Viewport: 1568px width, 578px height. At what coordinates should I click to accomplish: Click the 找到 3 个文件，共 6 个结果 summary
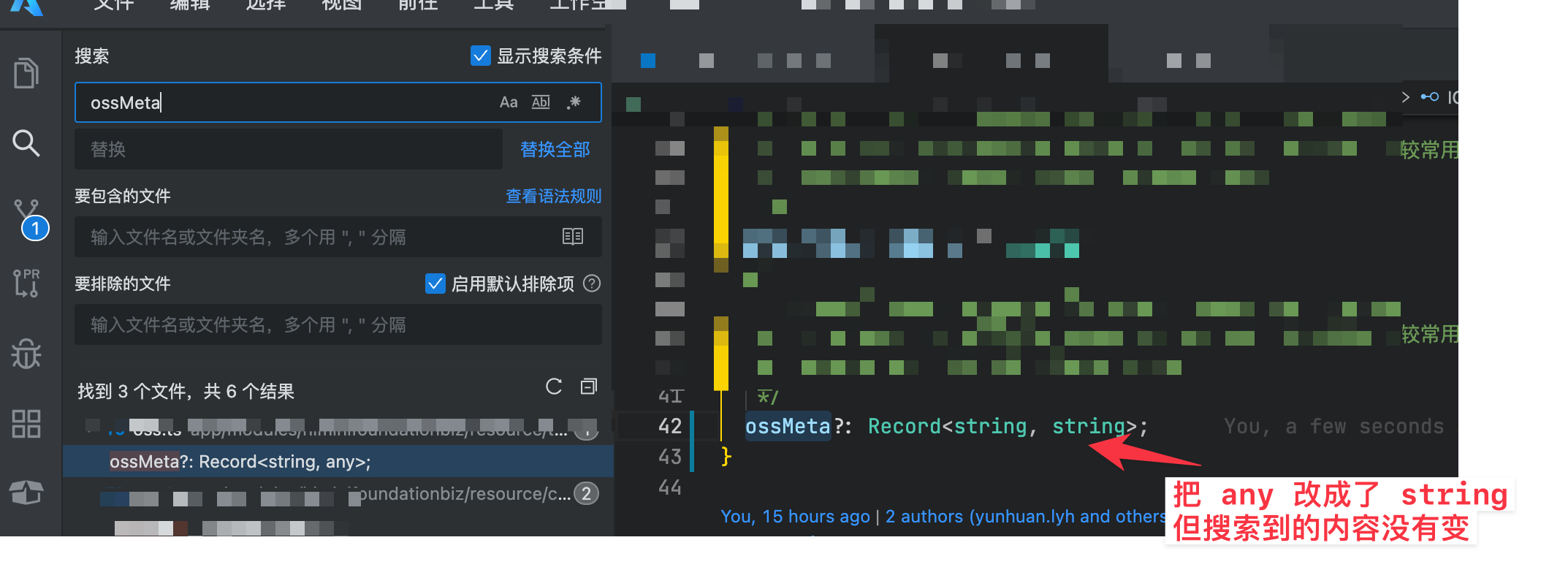pyautogui.click(x=186, y=392)
